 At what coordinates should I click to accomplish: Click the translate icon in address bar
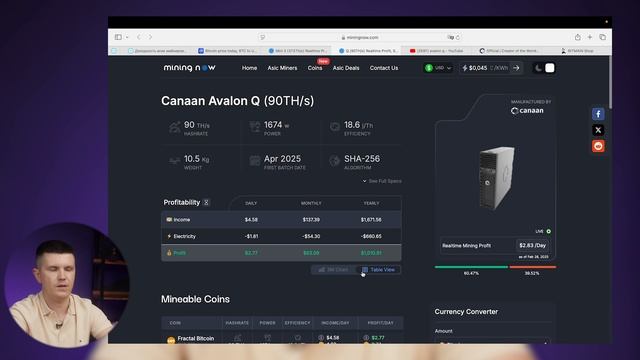450,37
